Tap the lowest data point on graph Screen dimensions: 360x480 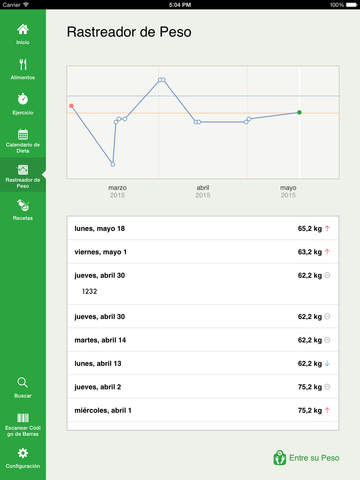(x=113, y=164)
